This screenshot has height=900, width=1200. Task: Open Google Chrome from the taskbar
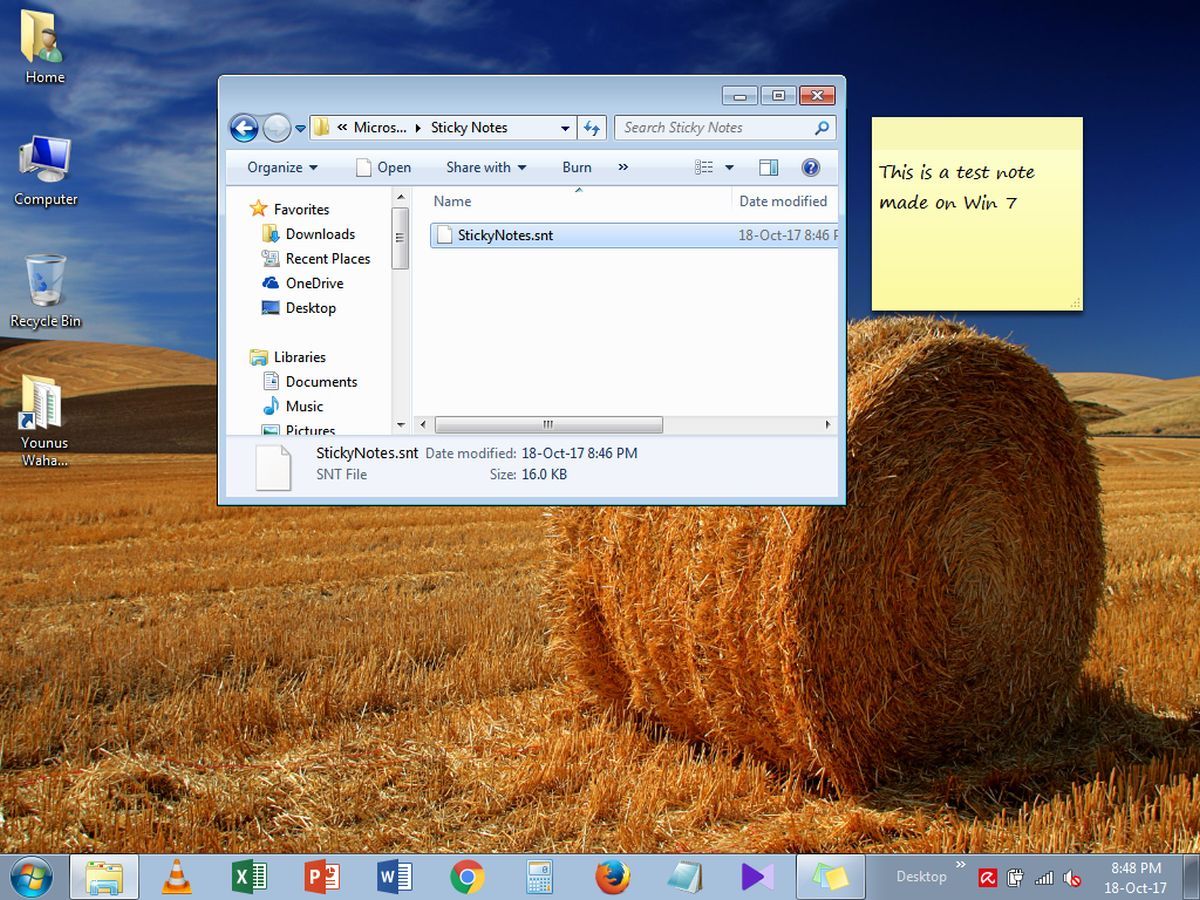pyautogui.click(x=467, y=876)
